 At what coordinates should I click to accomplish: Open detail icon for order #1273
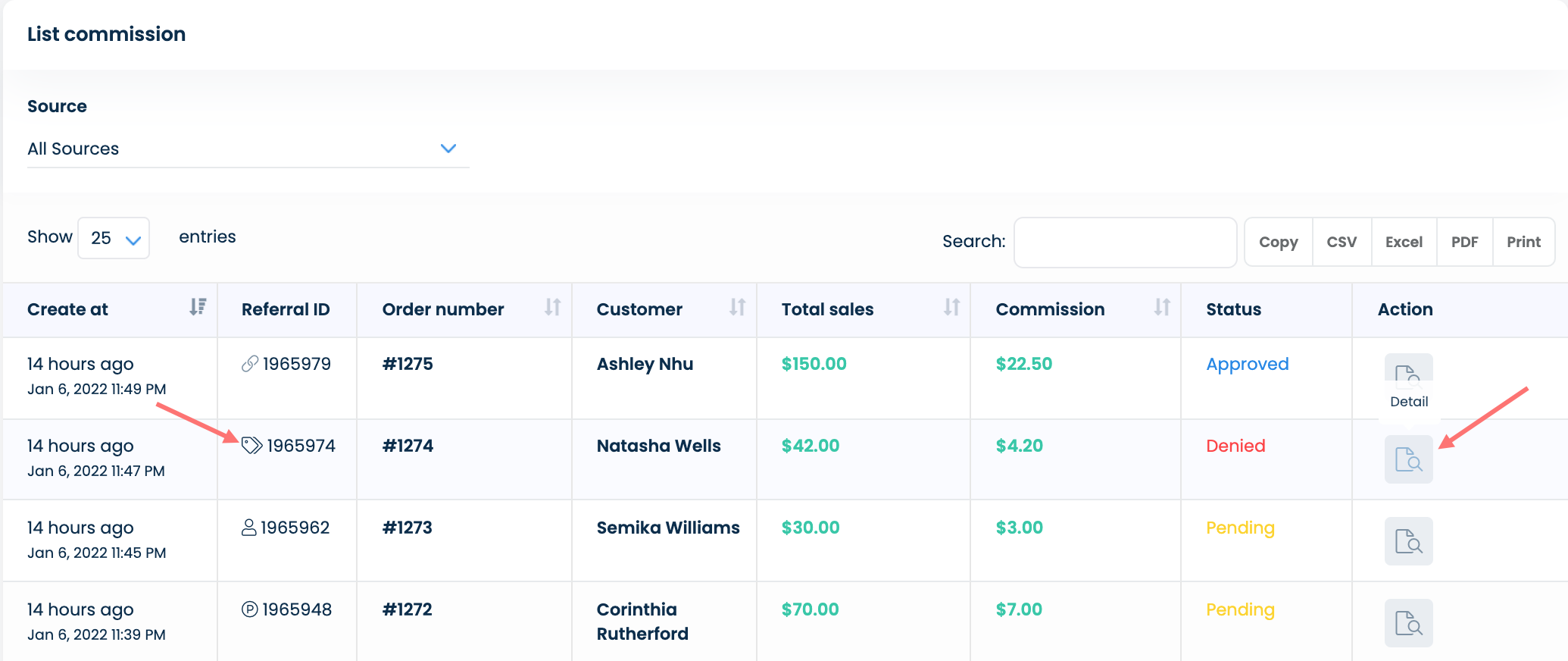pyautogui.click(x=1408, y=541)
